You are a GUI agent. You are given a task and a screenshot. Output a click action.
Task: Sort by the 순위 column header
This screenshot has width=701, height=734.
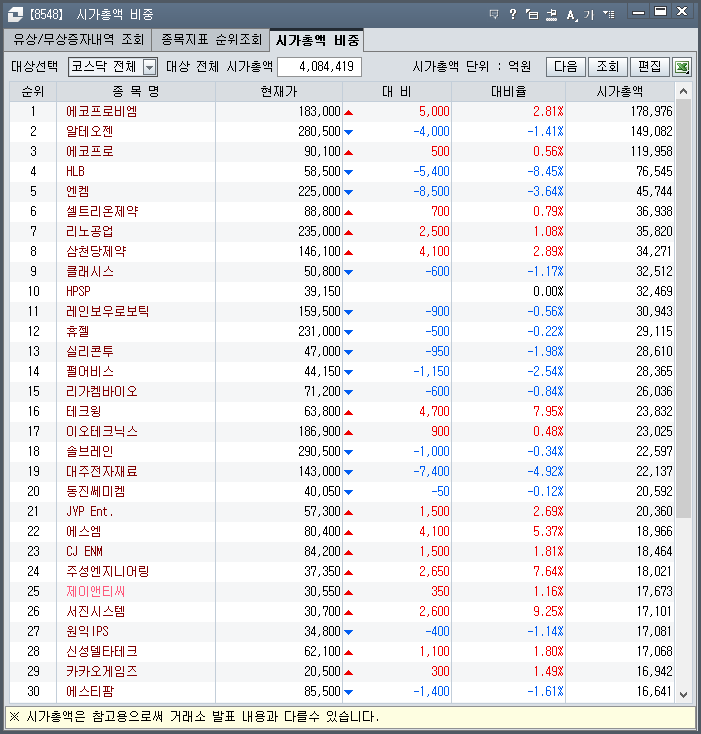pos(33,91)
